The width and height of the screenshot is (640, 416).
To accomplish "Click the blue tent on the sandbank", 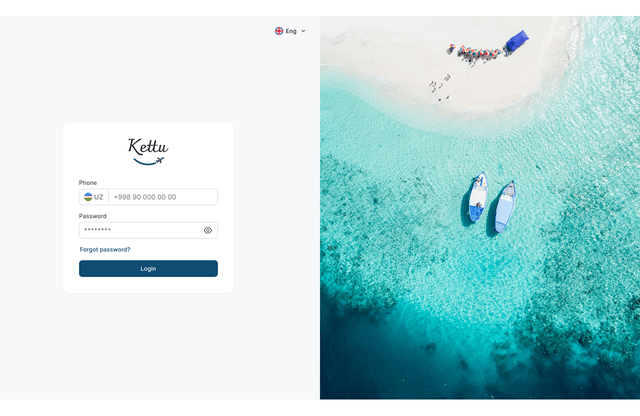I will coord(517,41).
